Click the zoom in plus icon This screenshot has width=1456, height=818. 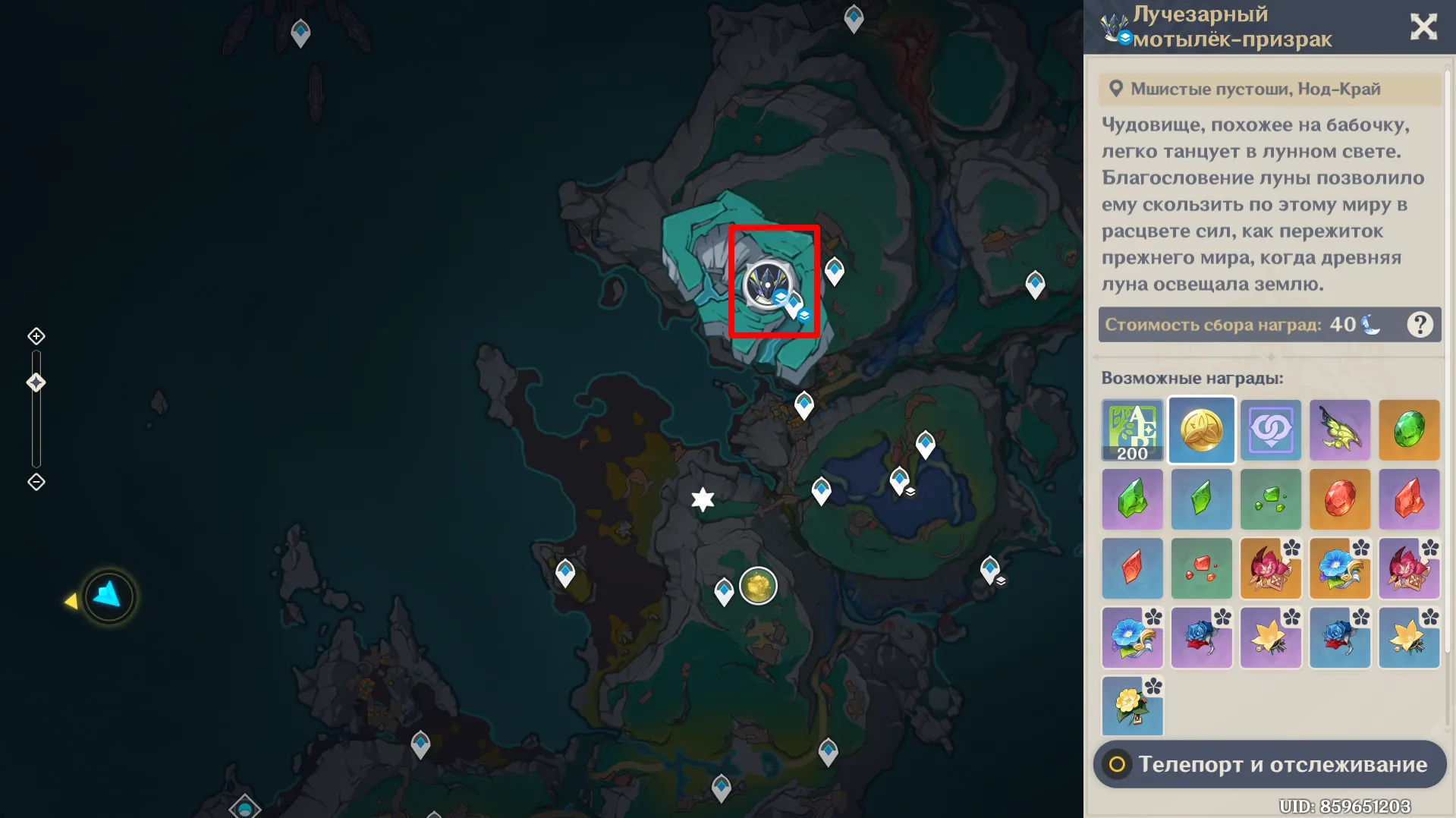click(36, 336)
